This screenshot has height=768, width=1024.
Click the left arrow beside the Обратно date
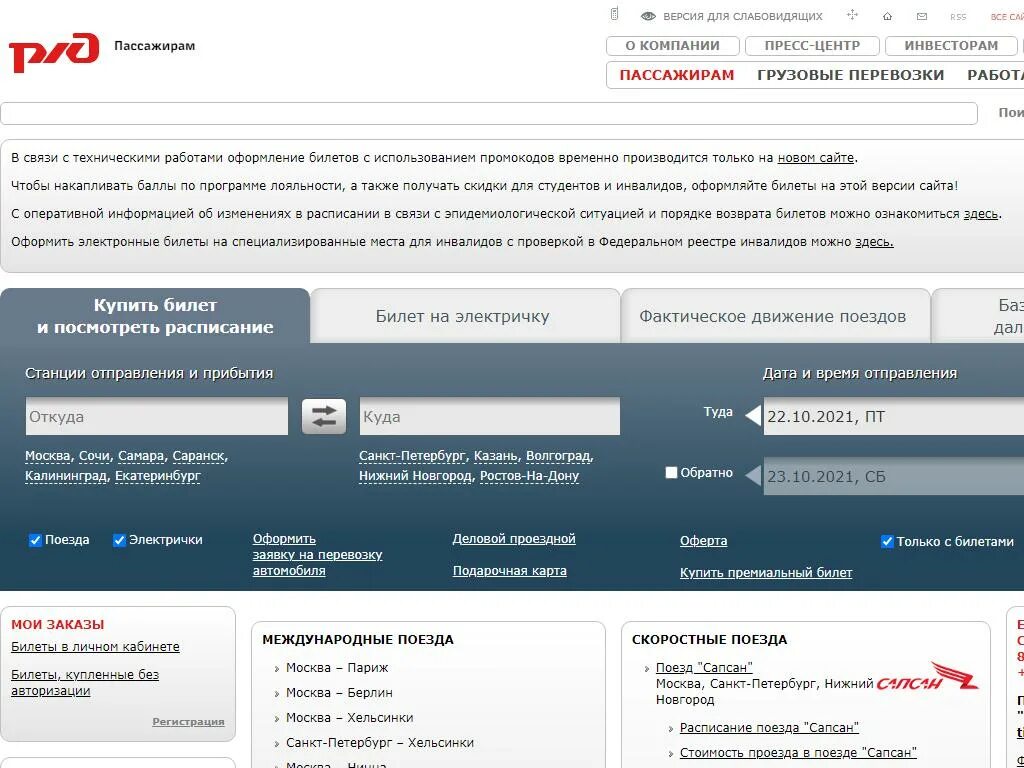pos(753,475)
